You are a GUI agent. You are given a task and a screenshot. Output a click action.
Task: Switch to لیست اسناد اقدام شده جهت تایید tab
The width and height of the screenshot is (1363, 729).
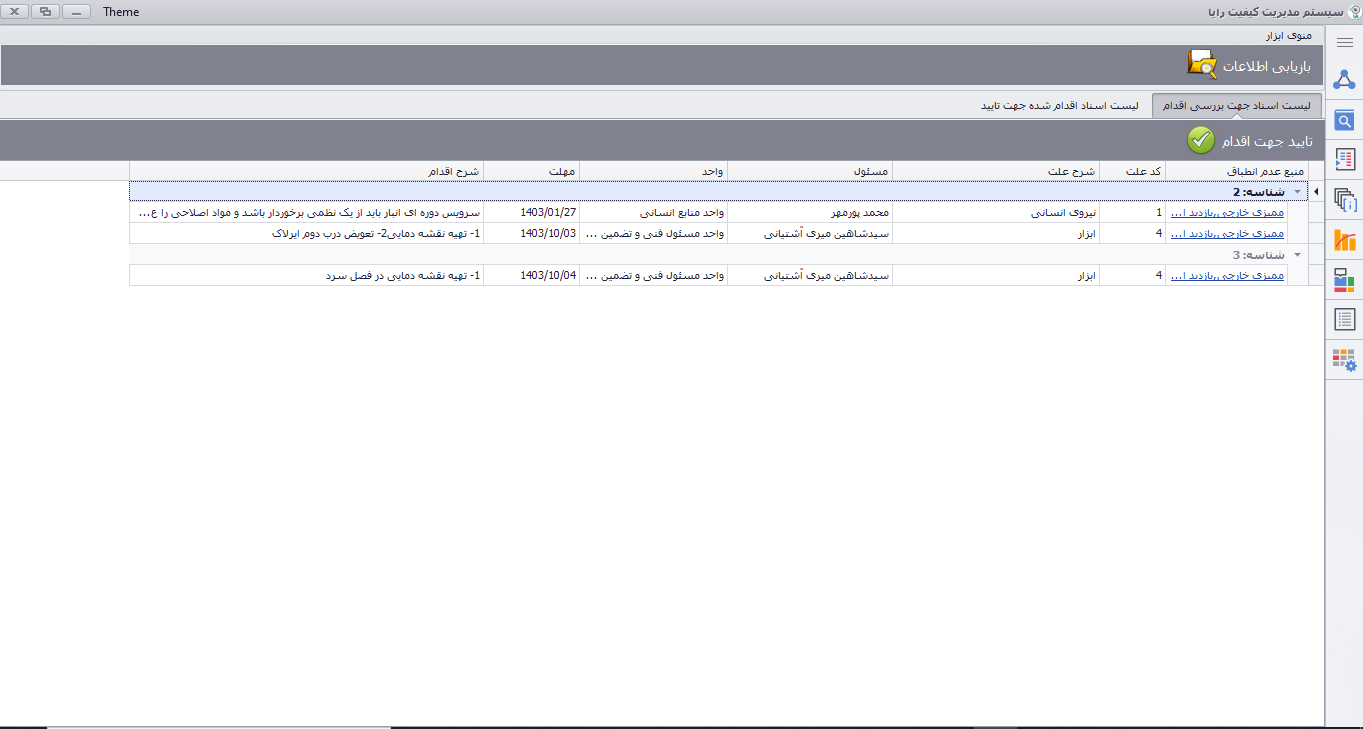tap(1059, 106)
